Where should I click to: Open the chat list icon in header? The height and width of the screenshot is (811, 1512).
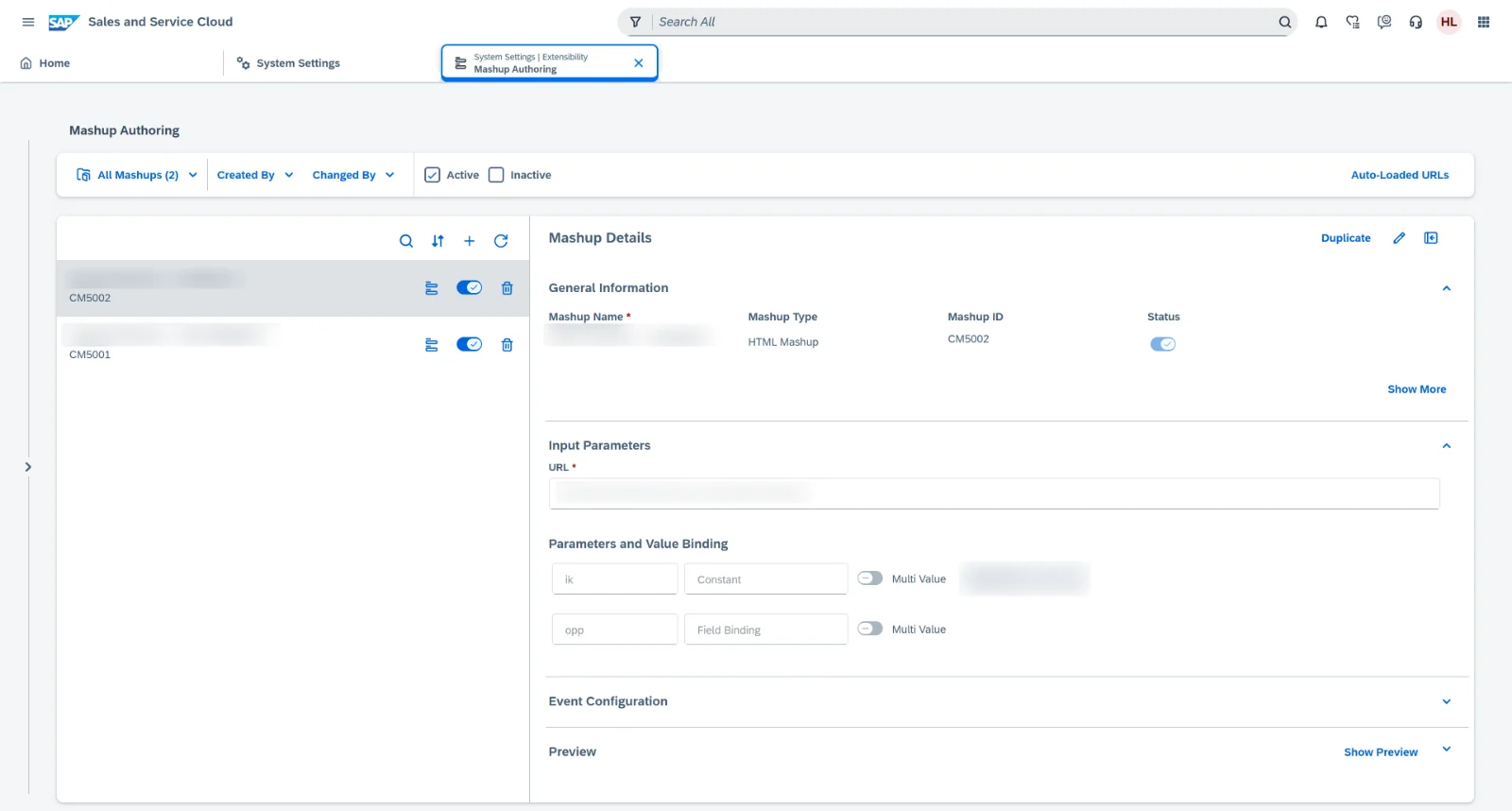pos(1353,22)
